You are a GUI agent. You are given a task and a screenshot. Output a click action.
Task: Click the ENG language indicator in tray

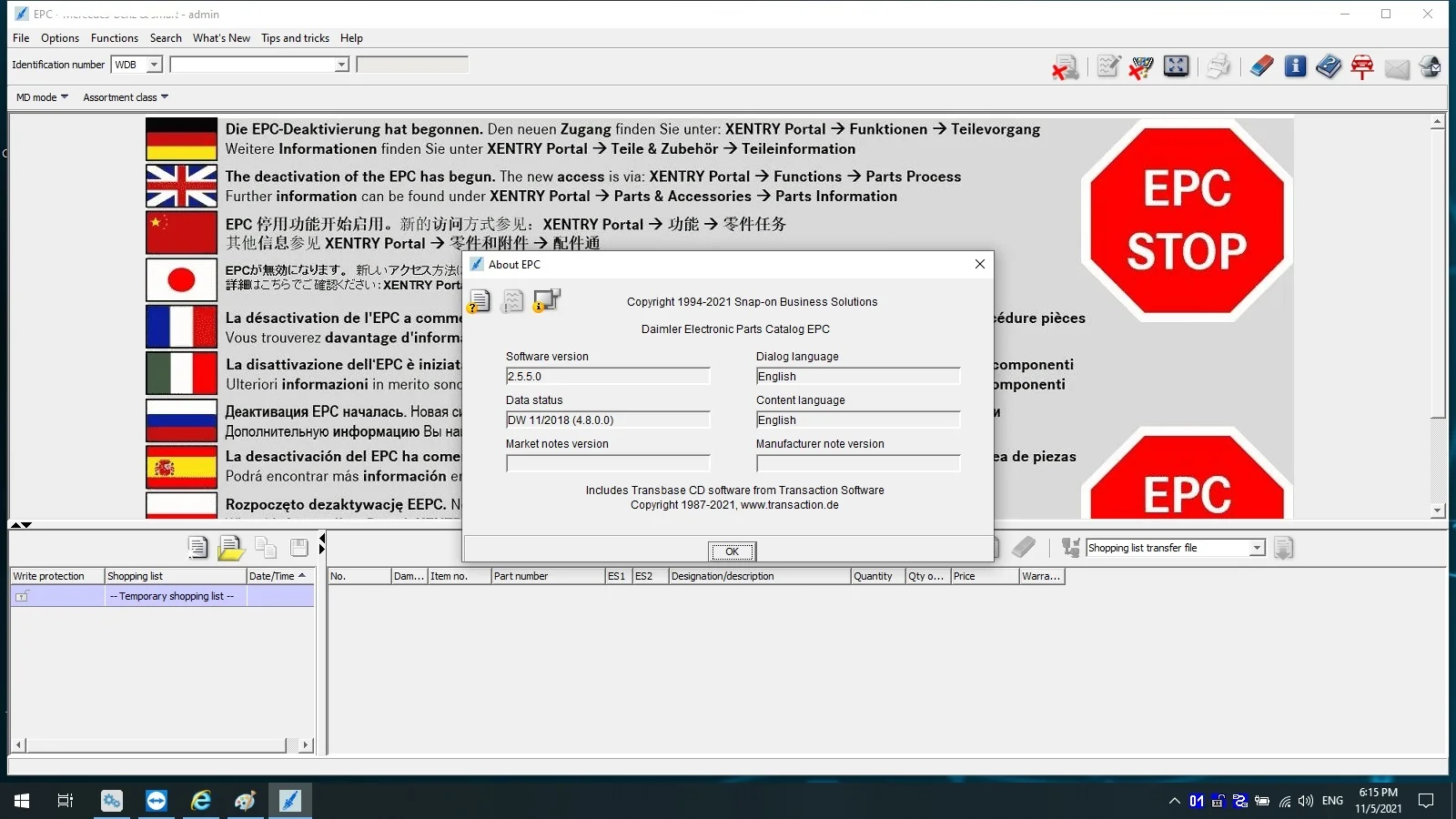[1332, 801]
